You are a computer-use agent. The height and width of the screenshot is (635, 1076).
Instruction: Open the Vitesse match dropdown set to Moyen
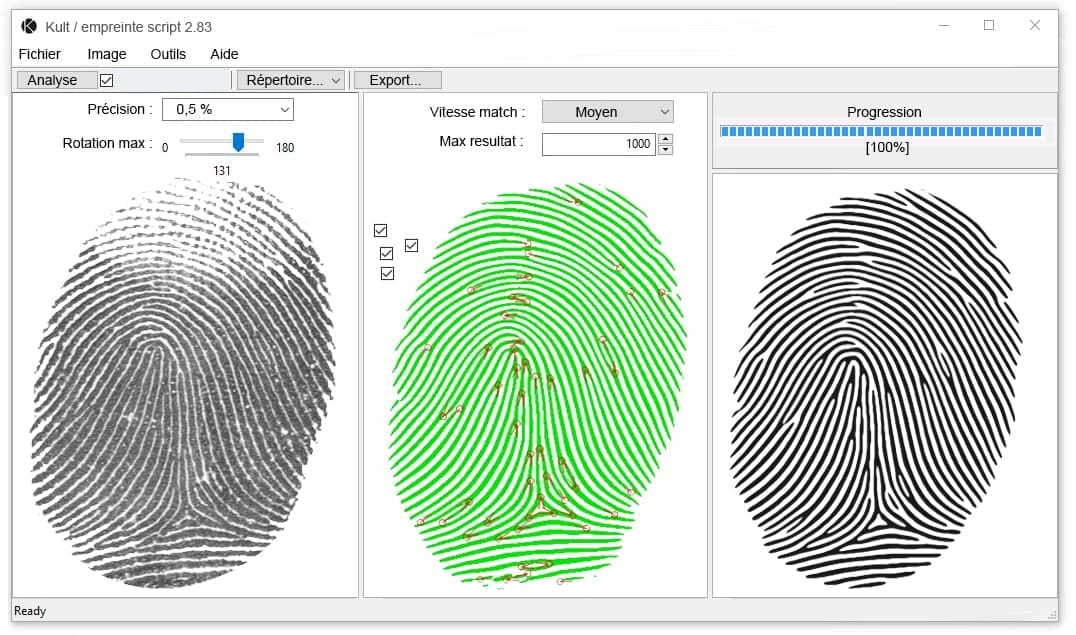pos(607,112)
